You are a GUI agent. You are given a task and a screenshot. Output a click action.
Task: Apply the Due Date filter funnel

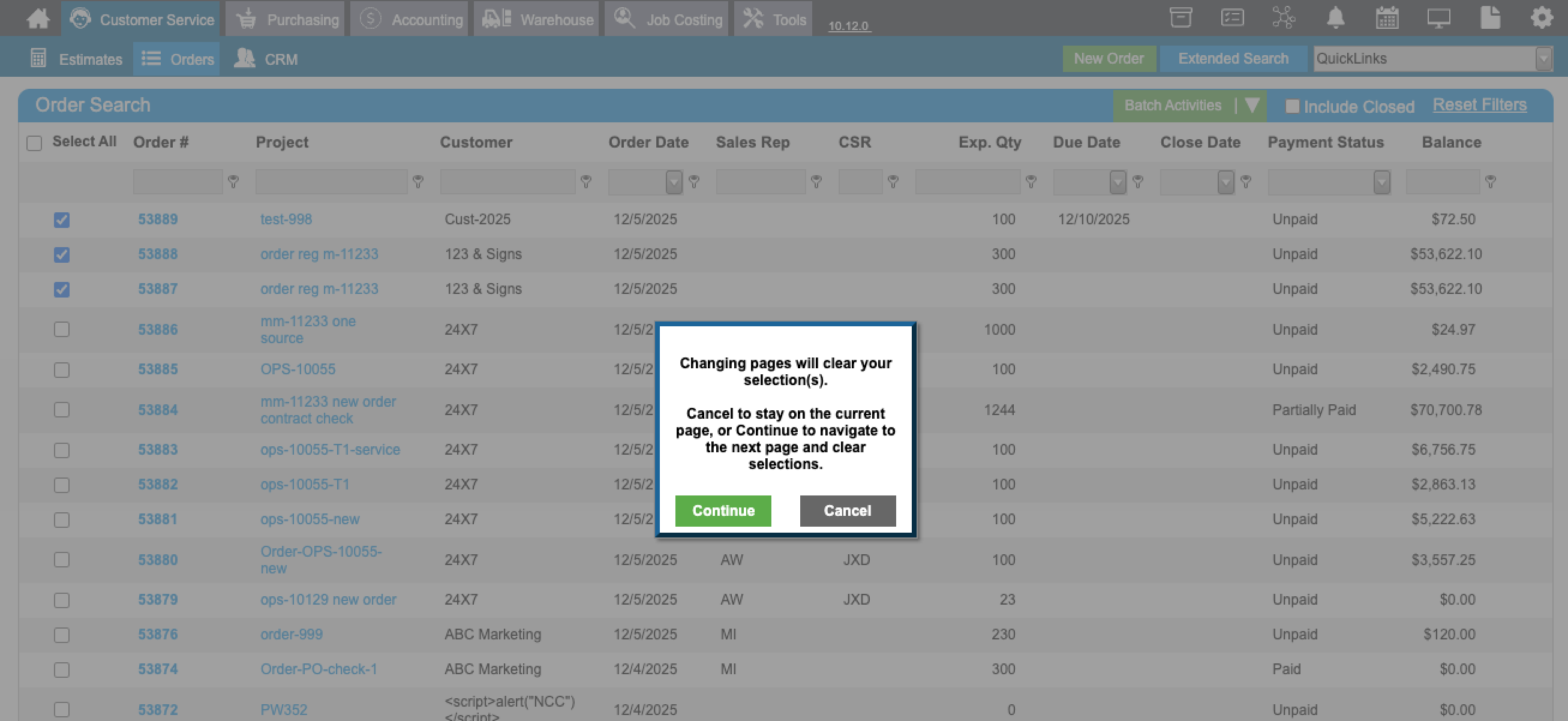coord(1137,181)
